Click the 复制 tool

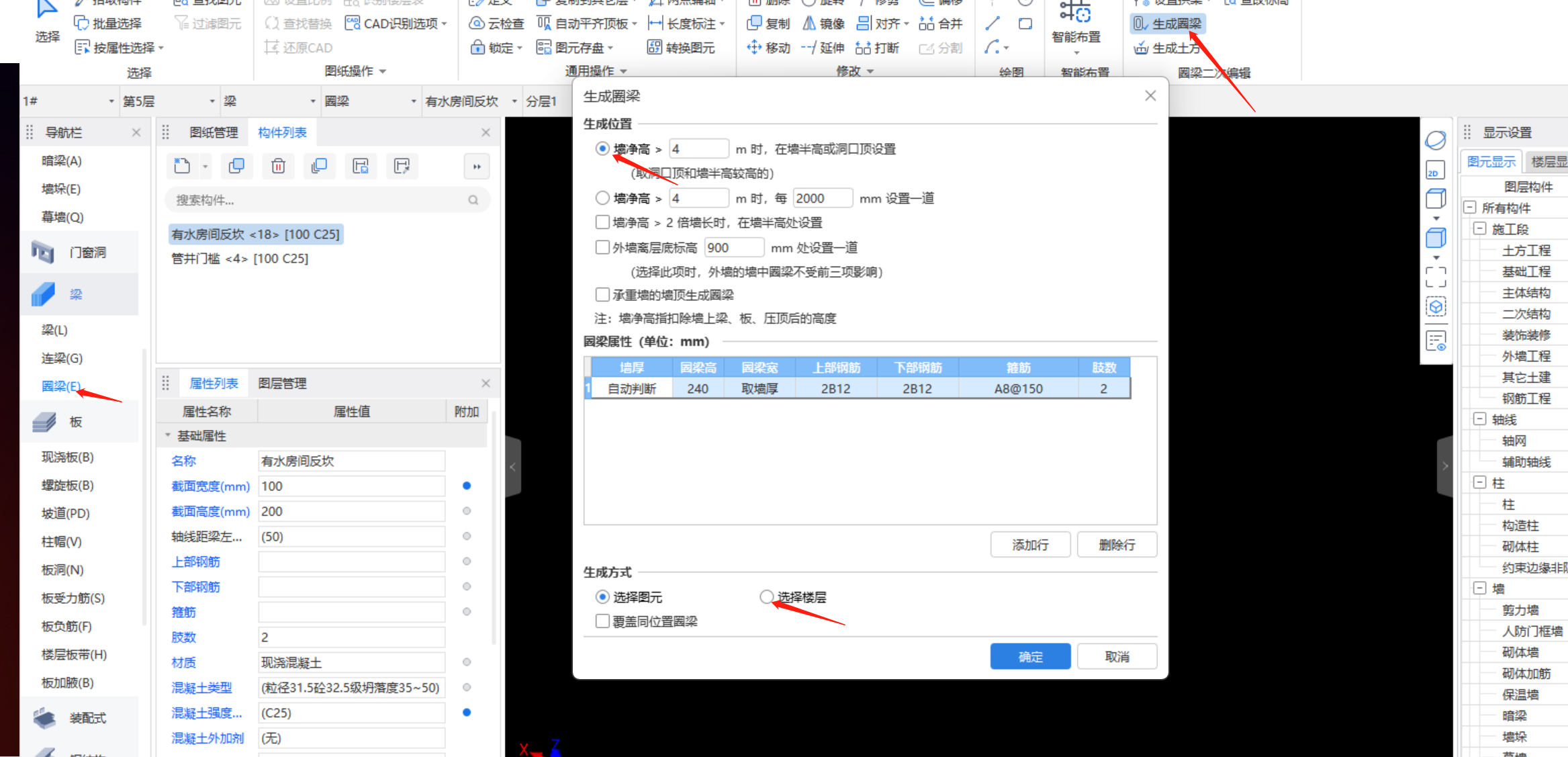769,24
